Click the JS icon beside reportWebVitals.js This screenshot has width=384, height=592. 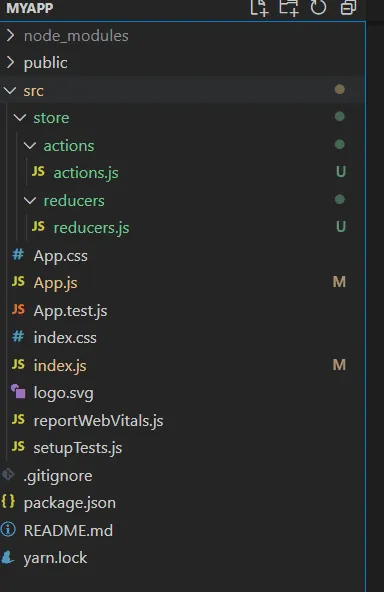click(x=18, y=419)
